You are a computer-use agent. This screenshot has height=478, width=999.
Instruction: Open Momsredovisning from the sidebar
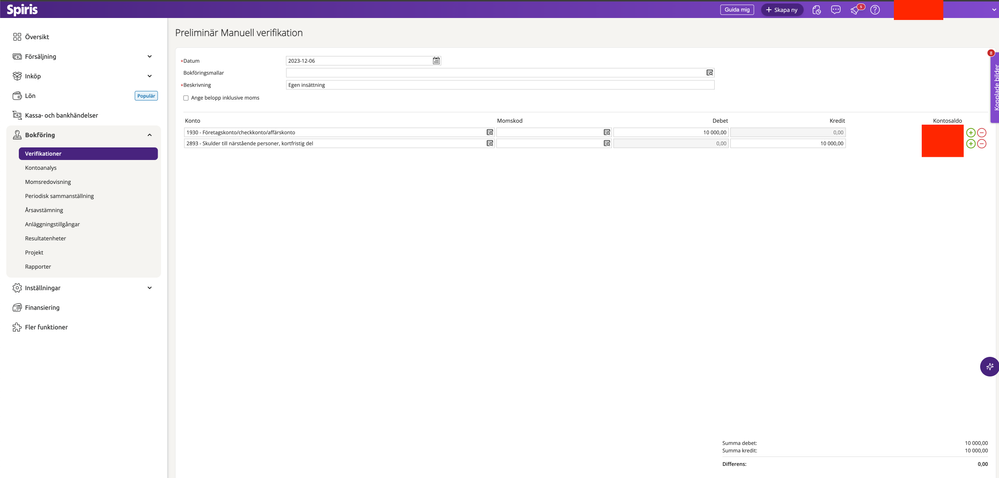coord(51,182)
